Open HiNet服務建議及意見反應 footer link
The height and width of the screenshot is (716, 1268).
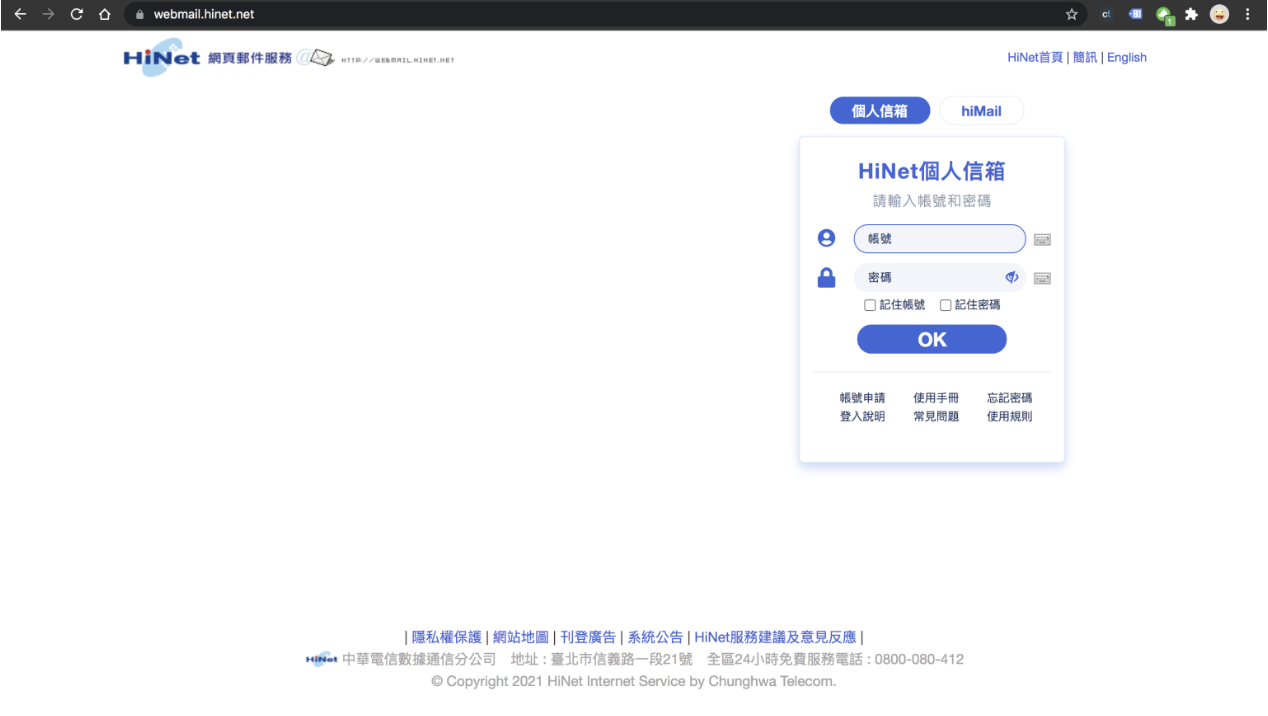coord(775,637)
